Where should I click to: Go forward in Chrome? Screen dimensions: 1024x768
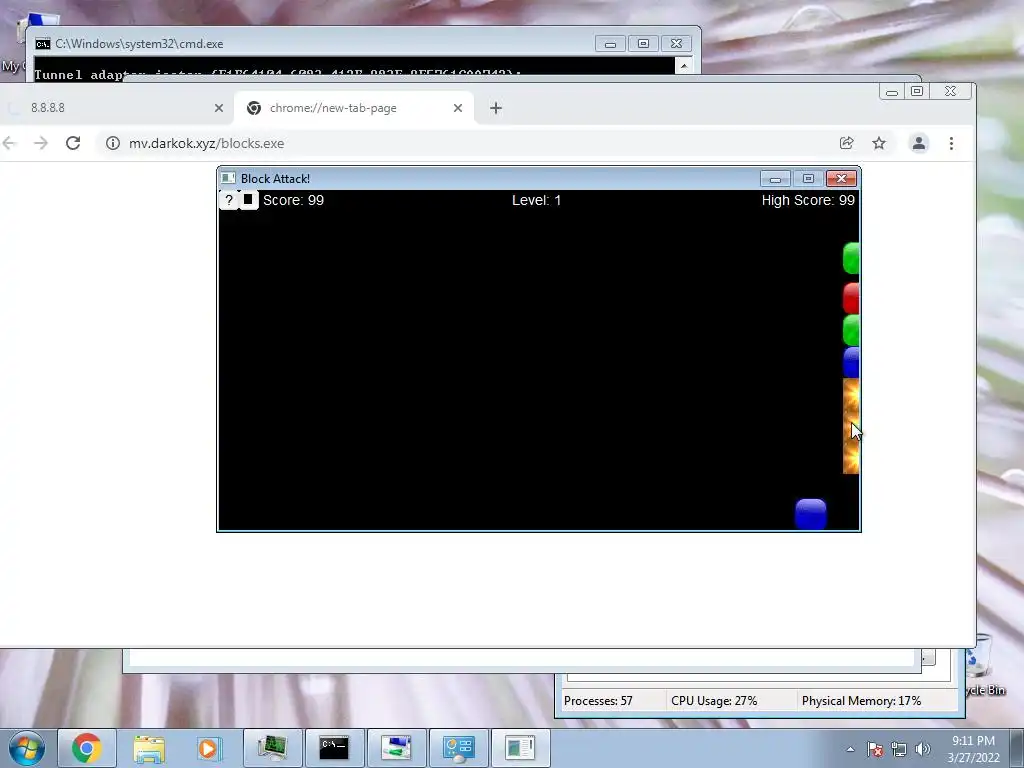pos(41,143)
